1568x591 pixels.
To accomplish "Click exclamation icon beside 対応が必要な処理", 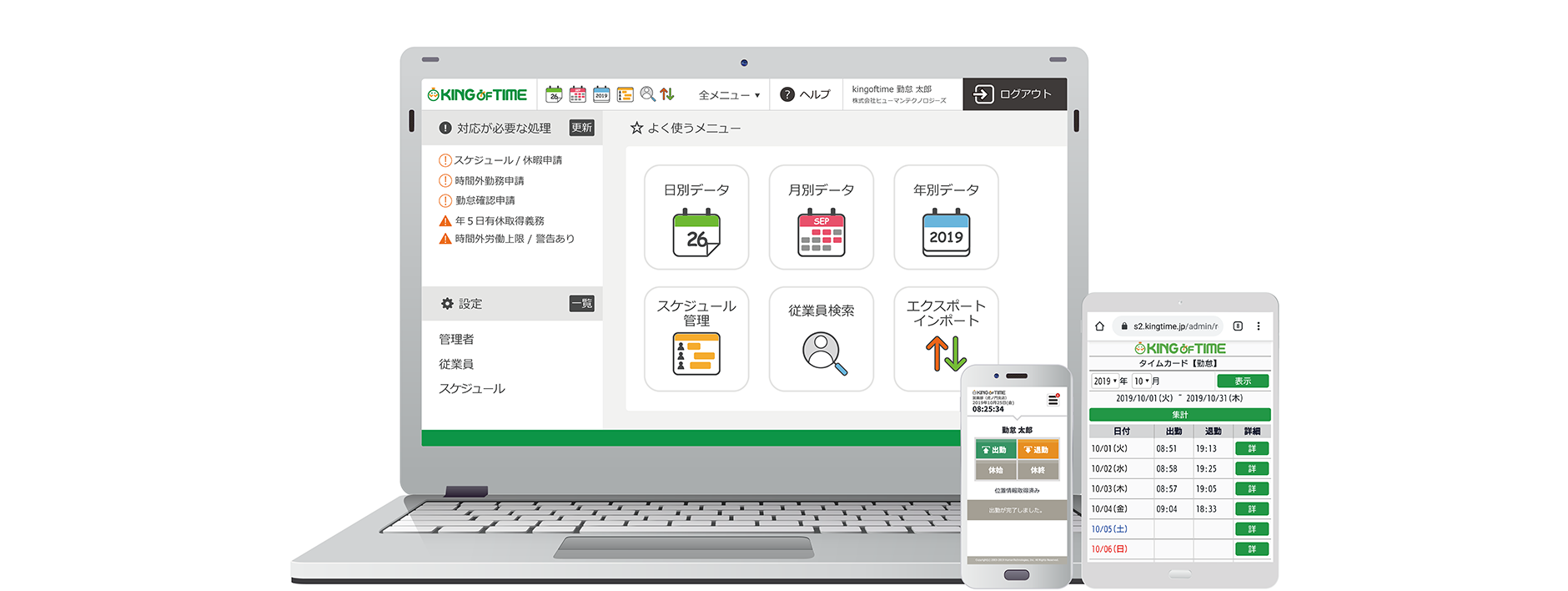I will (445, 128).
